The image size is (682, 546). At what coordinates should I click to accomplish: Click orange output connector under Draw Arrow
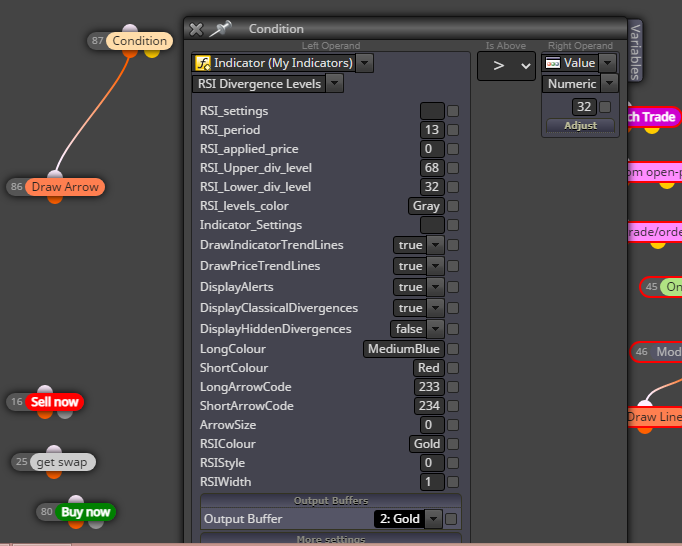point(55,199)
